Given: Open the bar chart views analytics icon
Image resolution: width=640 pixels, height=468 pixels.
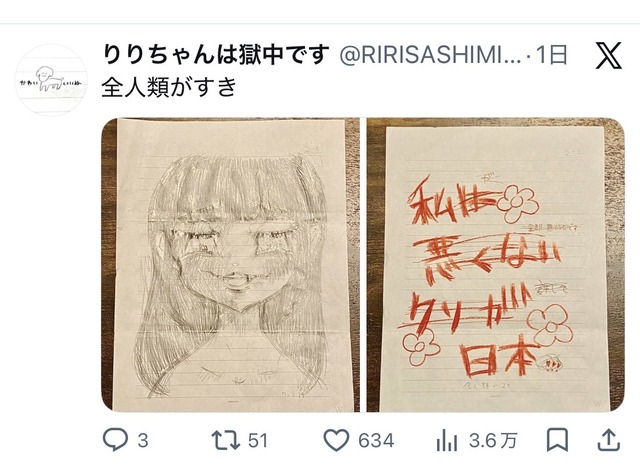Looking at the screenshot, I should pyautogui.click(x=446, y=441).
